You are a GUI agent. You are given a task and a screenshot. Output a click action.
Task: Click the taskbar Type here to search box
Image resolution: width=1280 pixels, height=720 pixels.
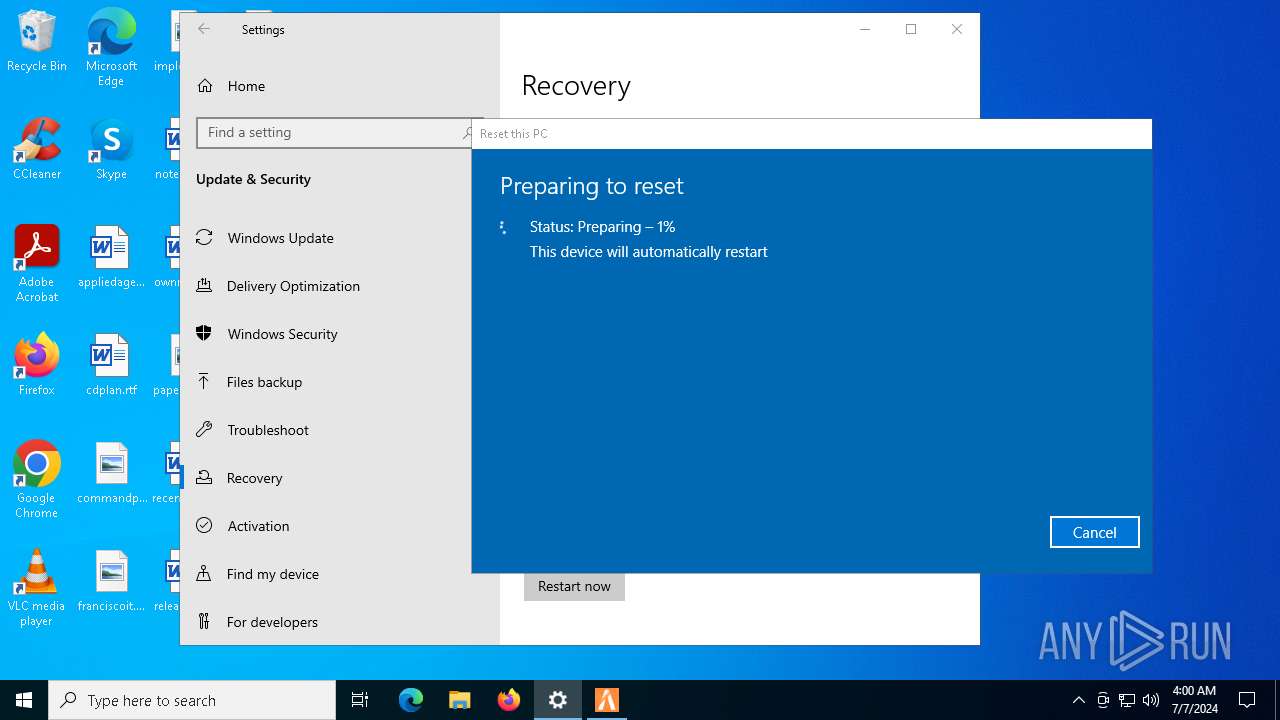point(192,700)
